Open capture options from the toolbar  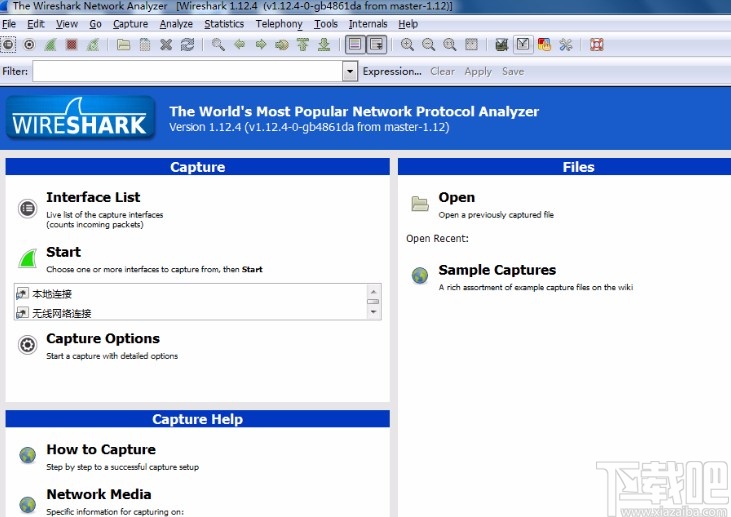click(x=29, y=45)
